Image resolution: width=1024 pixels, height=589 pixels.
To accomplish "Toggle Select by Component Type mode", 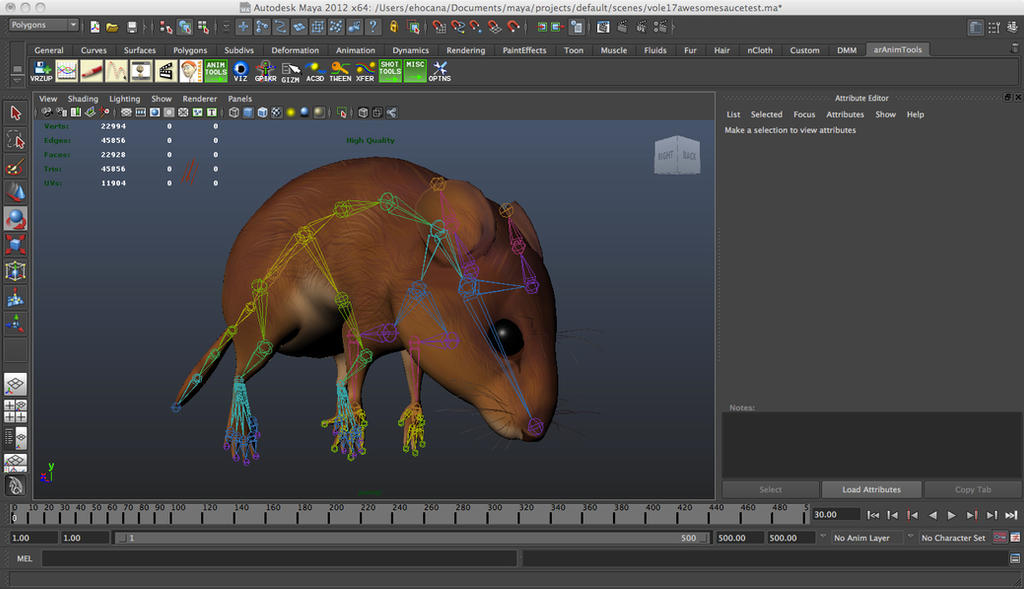I will point(204,27).
